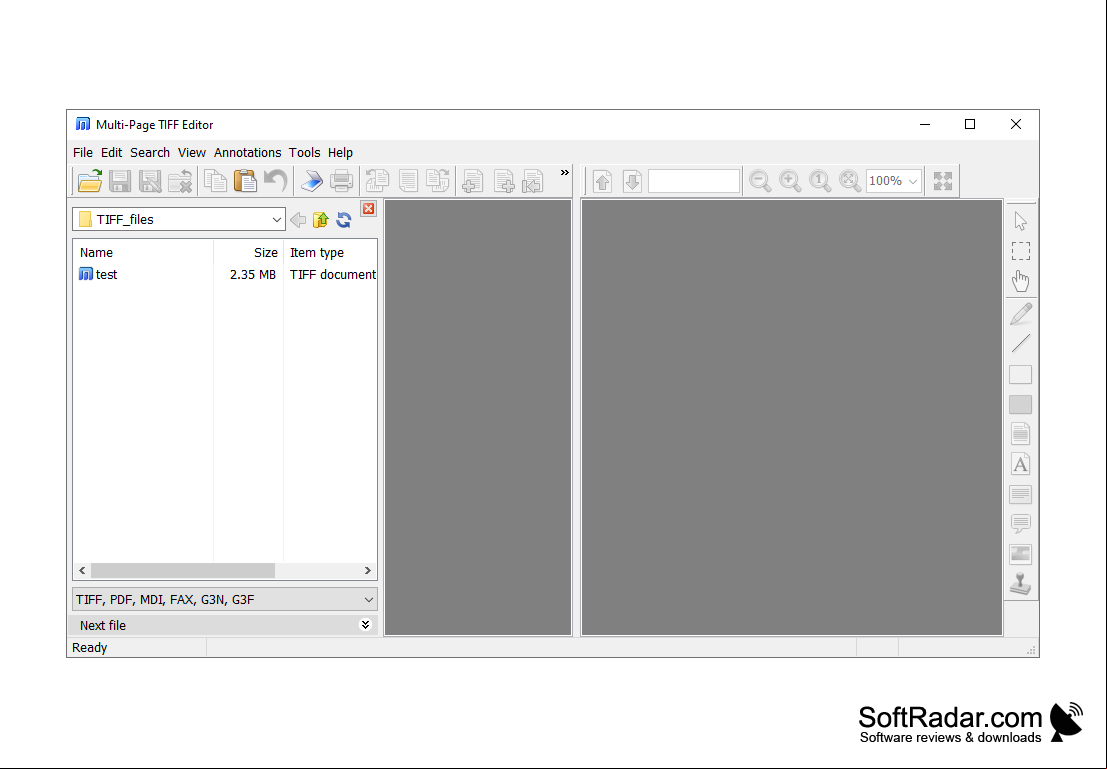Select the hand pan tool

(1020, 281)
